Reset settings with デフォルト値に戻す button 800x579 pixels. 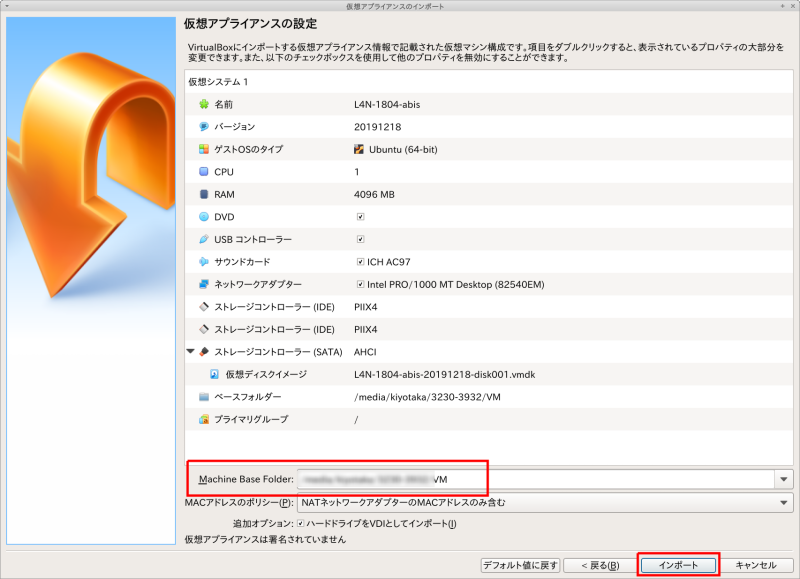point(520,565)
